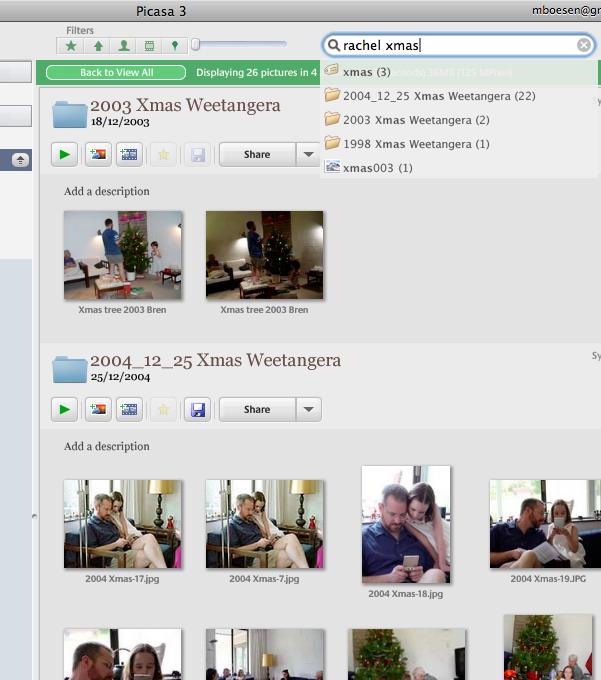This screenshot has width=601, height=680.
Task: Click the 18/12/2003 folder date
Action: pos(120,122)
